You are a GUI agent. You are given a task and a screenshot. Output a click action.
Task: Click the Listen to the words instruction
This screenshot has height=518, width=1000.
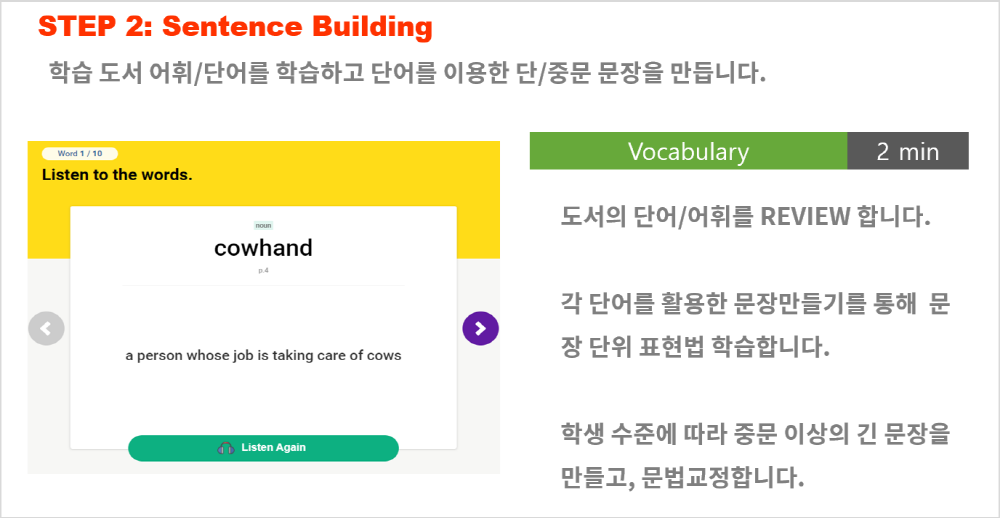click(x=117, y=175)
